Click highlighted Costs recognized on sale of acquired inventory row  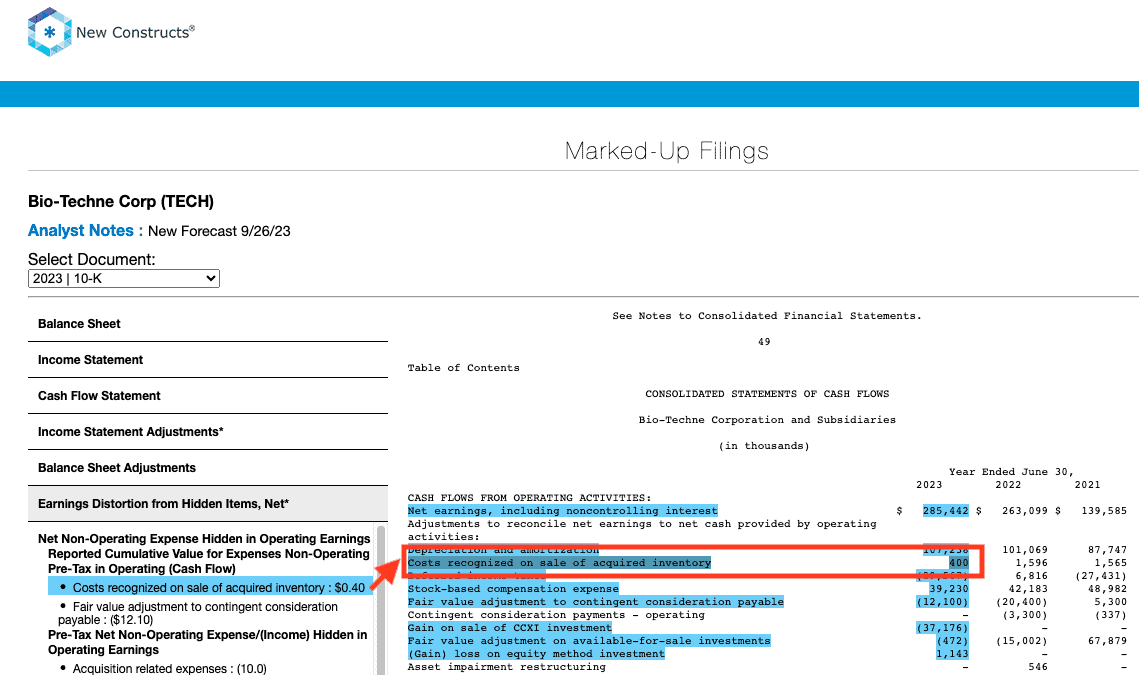click(x=559, y=562)
